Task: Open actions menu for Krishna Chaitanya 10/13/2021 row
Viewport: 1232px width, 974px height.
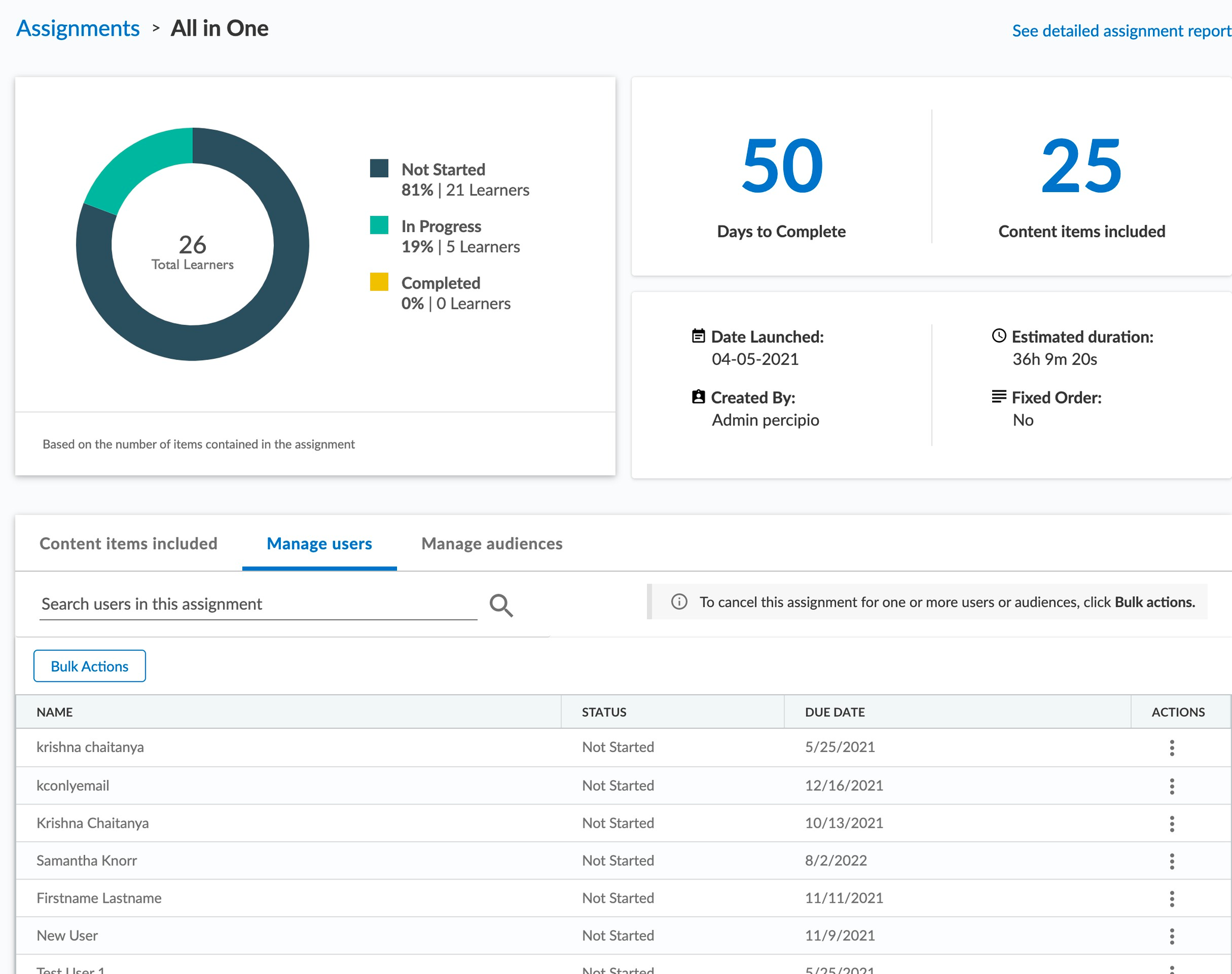Action: (1171, 823)
